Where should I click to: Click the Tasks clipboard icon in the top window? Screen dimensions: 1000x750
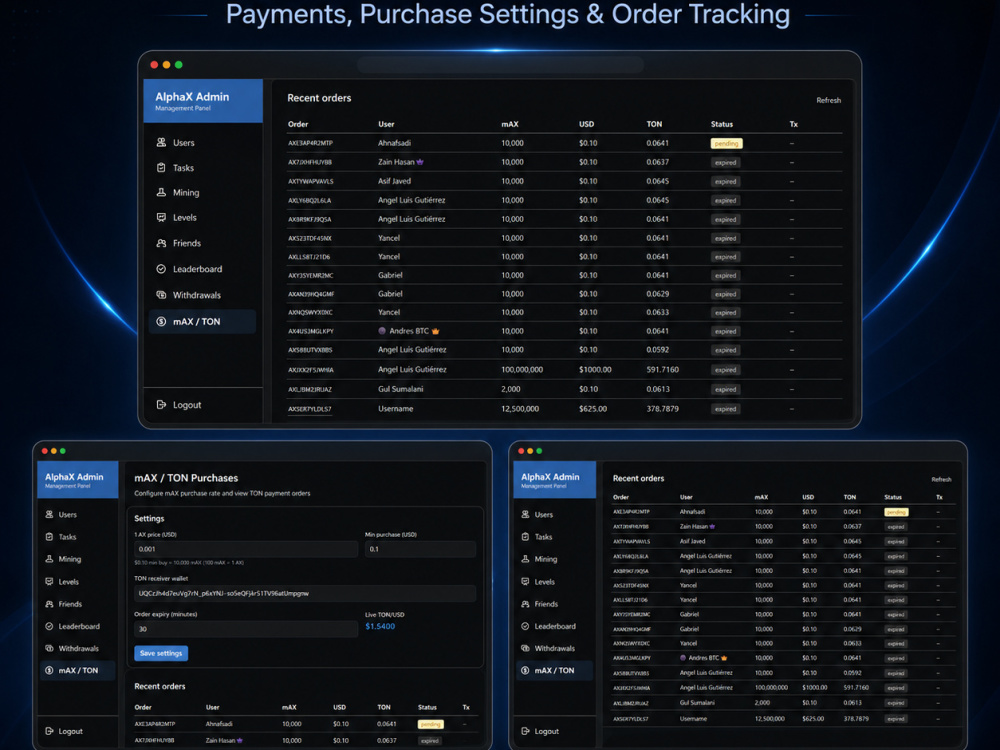[x=161, y=168]
